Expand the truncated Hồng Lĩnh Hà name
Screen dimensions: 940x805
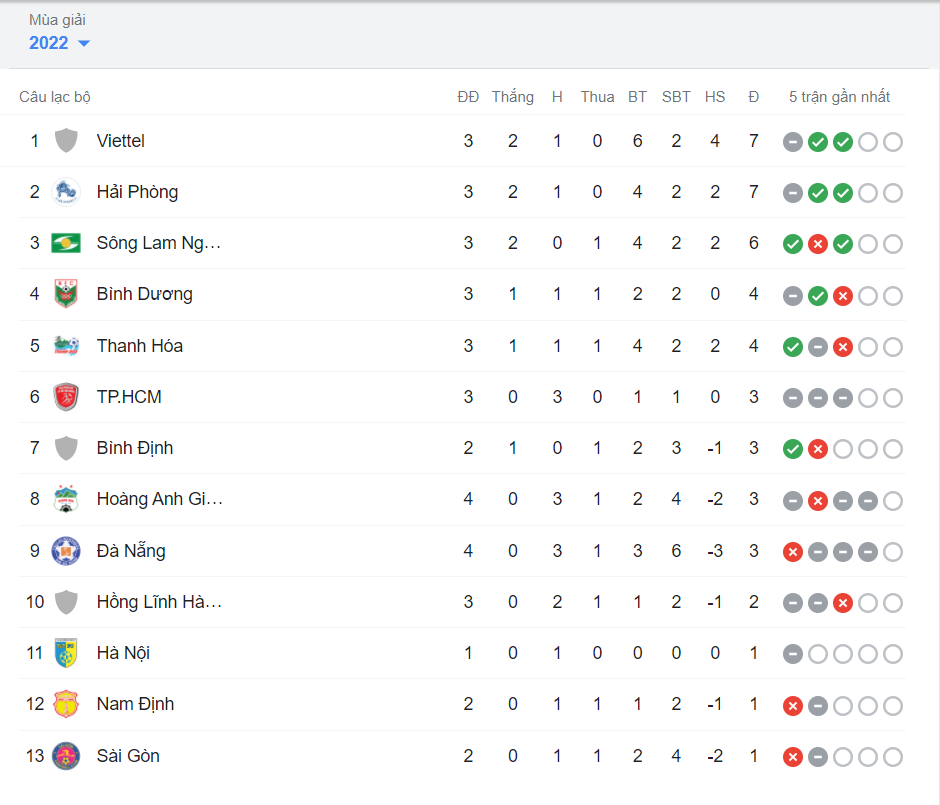point(160,602)
